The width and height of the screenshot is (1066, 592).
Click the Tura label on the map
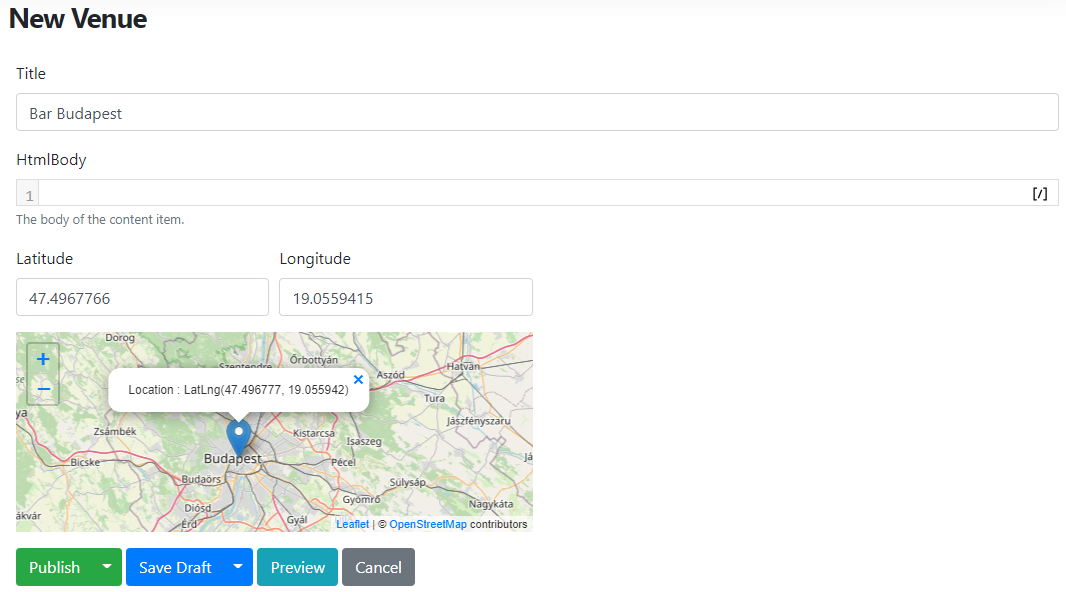(434, 398)
